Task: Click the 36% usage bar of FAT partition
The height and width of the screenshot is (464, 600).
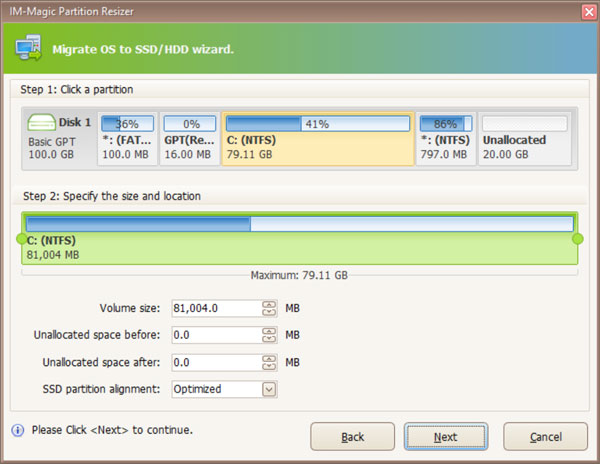Action: [x=127, y=124]
